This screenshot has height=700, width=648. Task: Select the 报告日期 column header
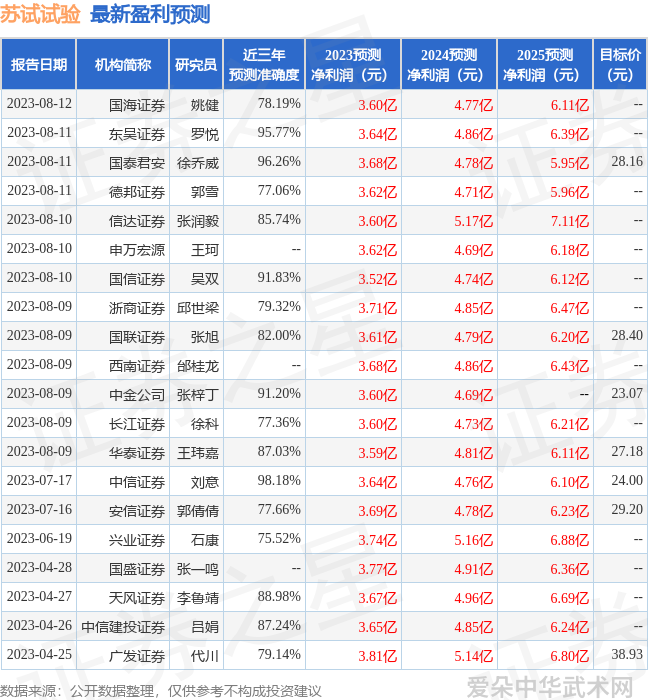(x=39, y=64)
